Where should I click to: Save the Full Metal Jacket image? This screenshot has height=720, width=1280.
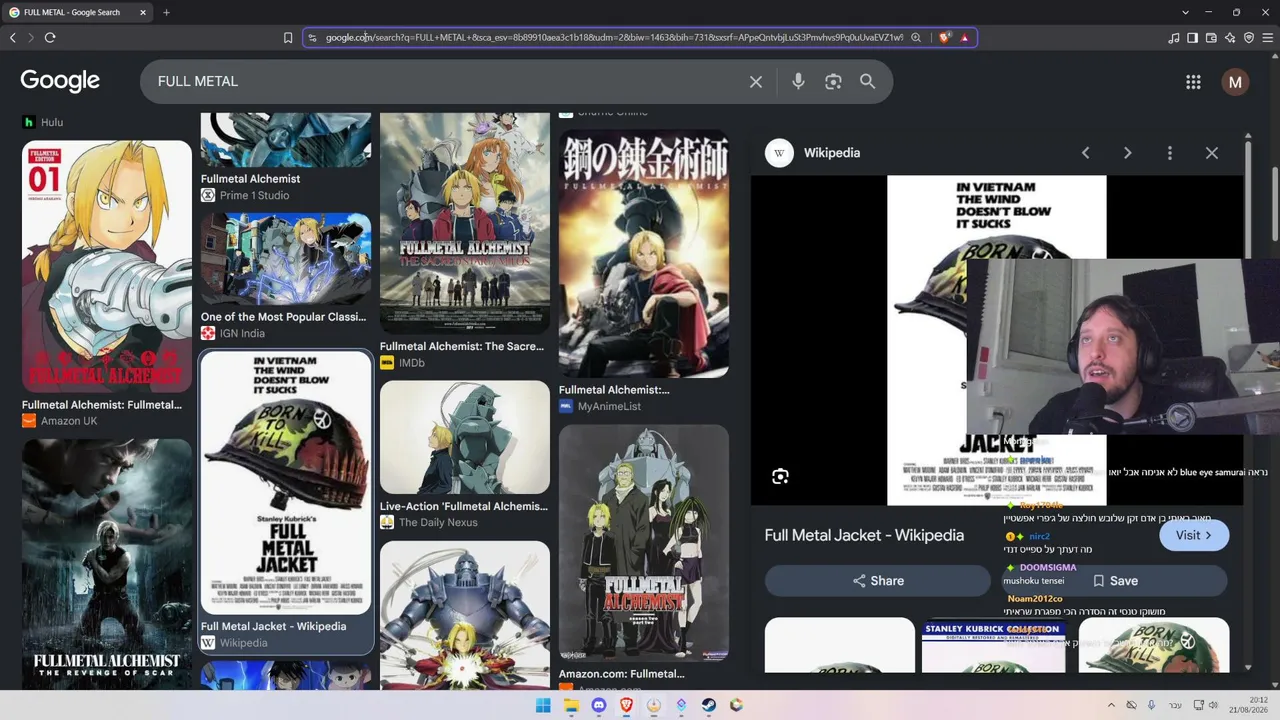(1114, 581)
